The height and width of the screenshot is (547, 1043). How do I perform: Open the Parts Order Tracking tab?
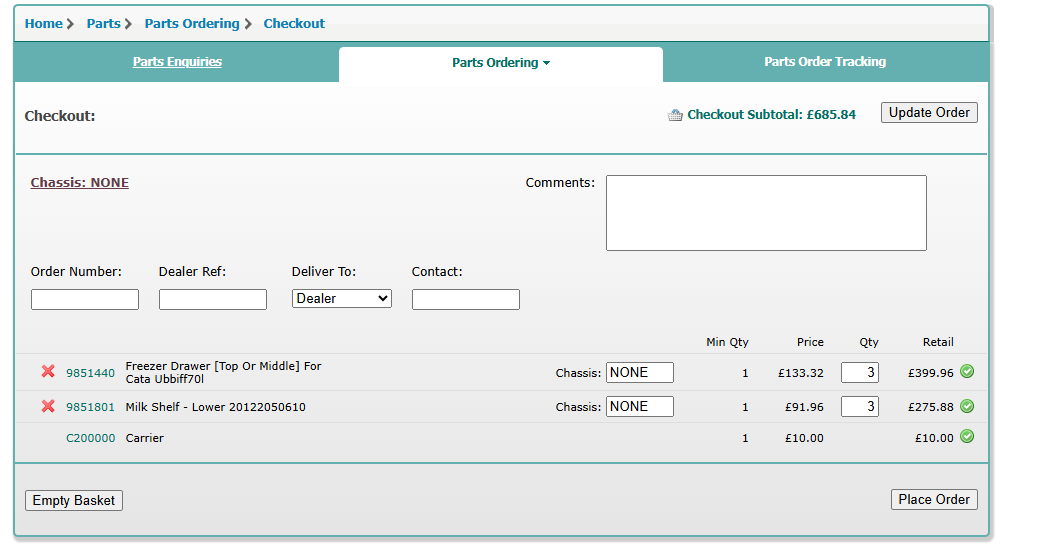coord(825,62)
